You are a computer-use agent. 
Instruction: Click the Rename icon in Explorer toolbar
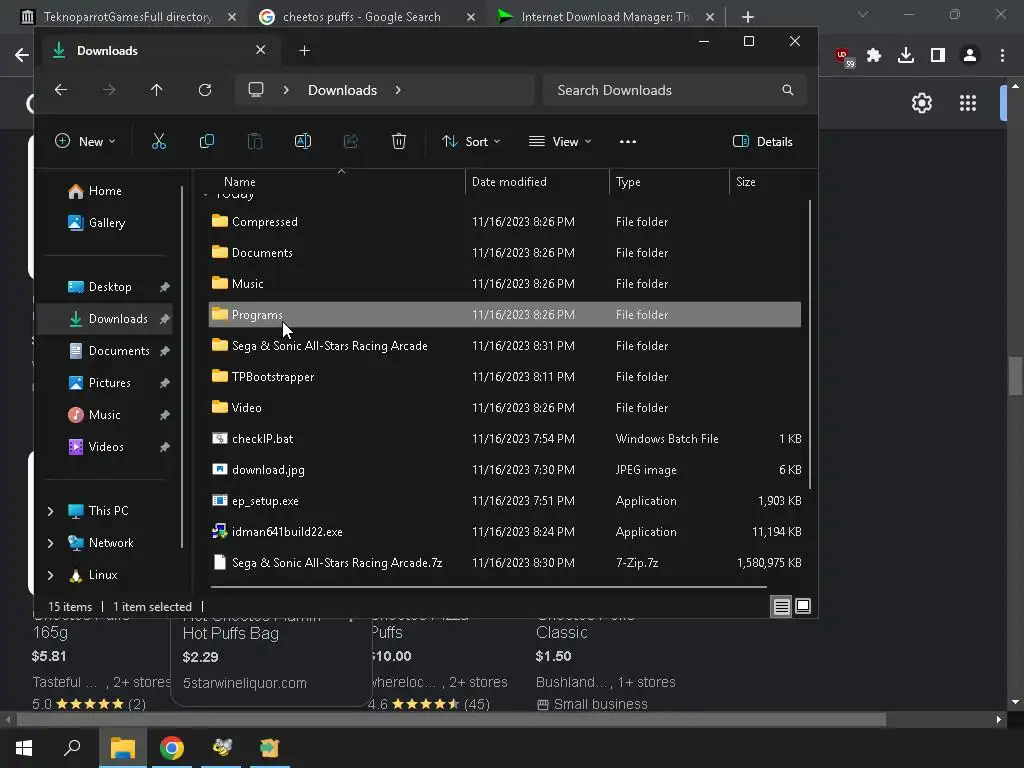[303, 141]
